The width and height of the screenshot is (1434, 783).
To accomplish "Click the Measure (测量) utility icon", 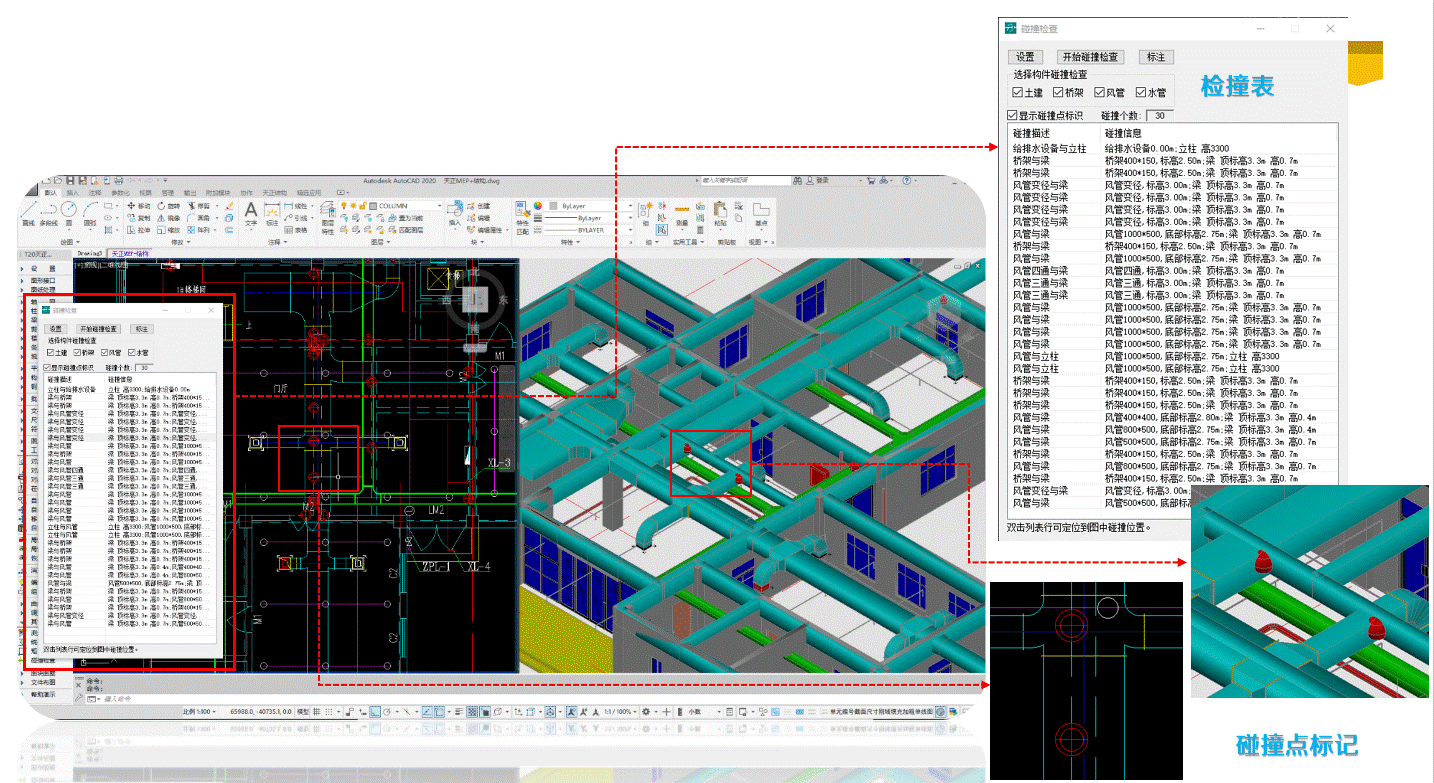I will point(682,211).
